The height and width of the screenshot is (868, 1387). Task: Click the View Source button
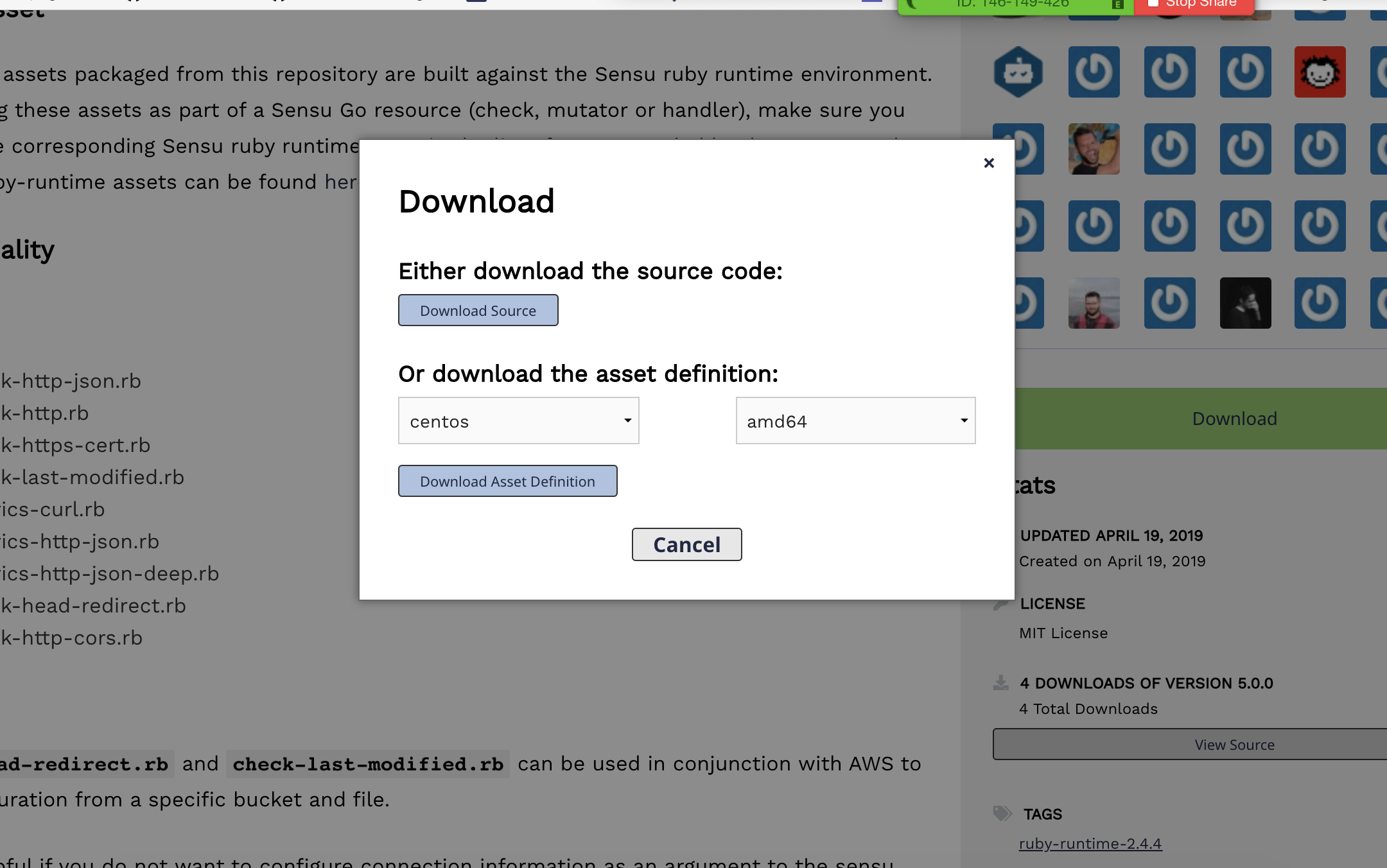pos(1233,744)
